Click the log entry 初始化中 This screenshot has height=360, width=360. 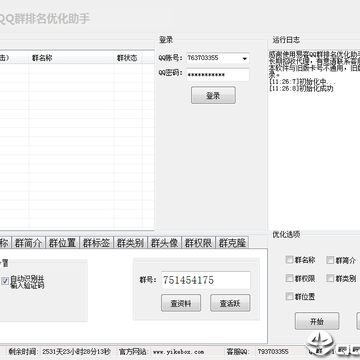(302, 82)
